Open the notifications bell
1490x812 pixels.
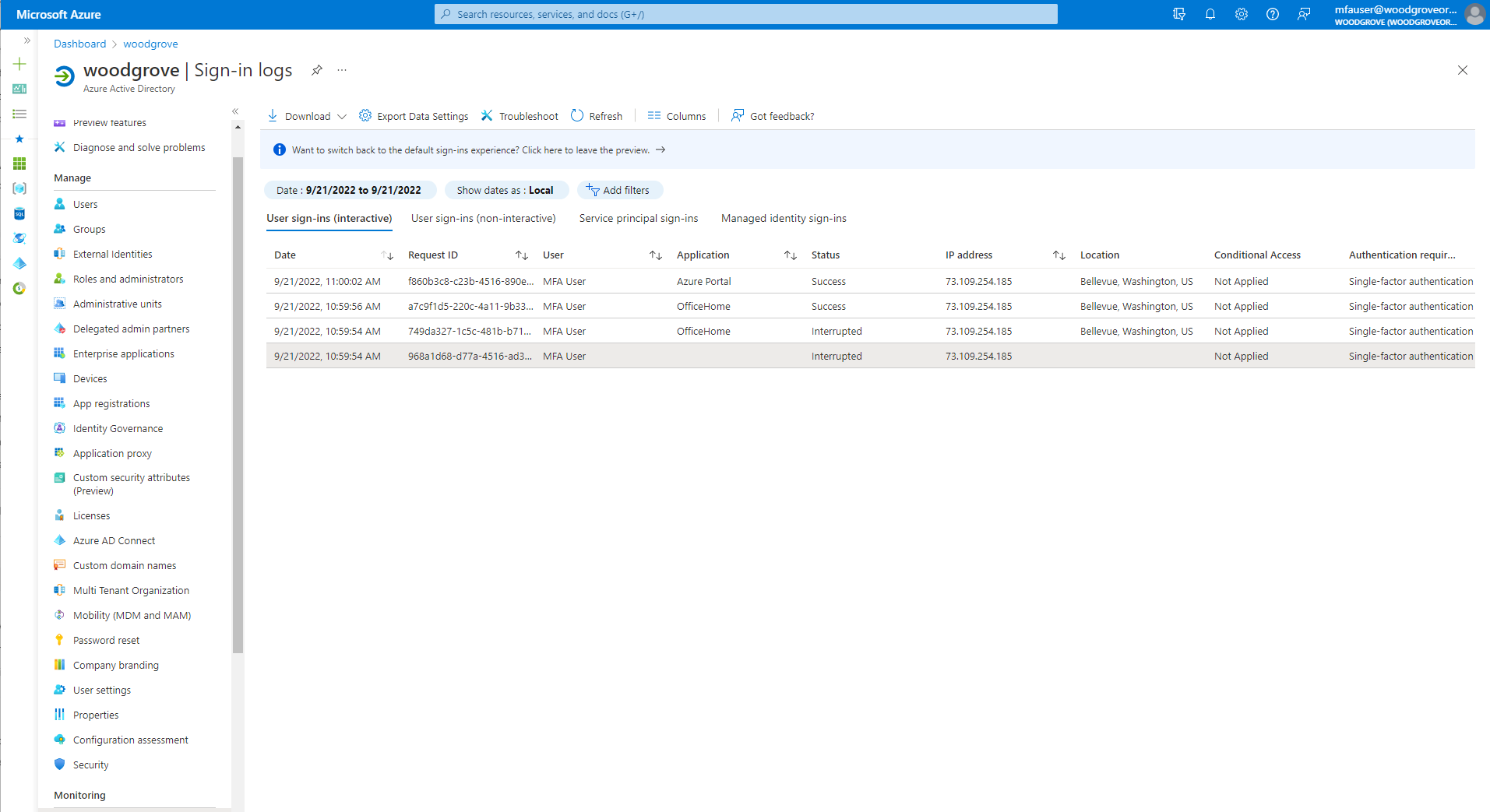point(1210,14)
